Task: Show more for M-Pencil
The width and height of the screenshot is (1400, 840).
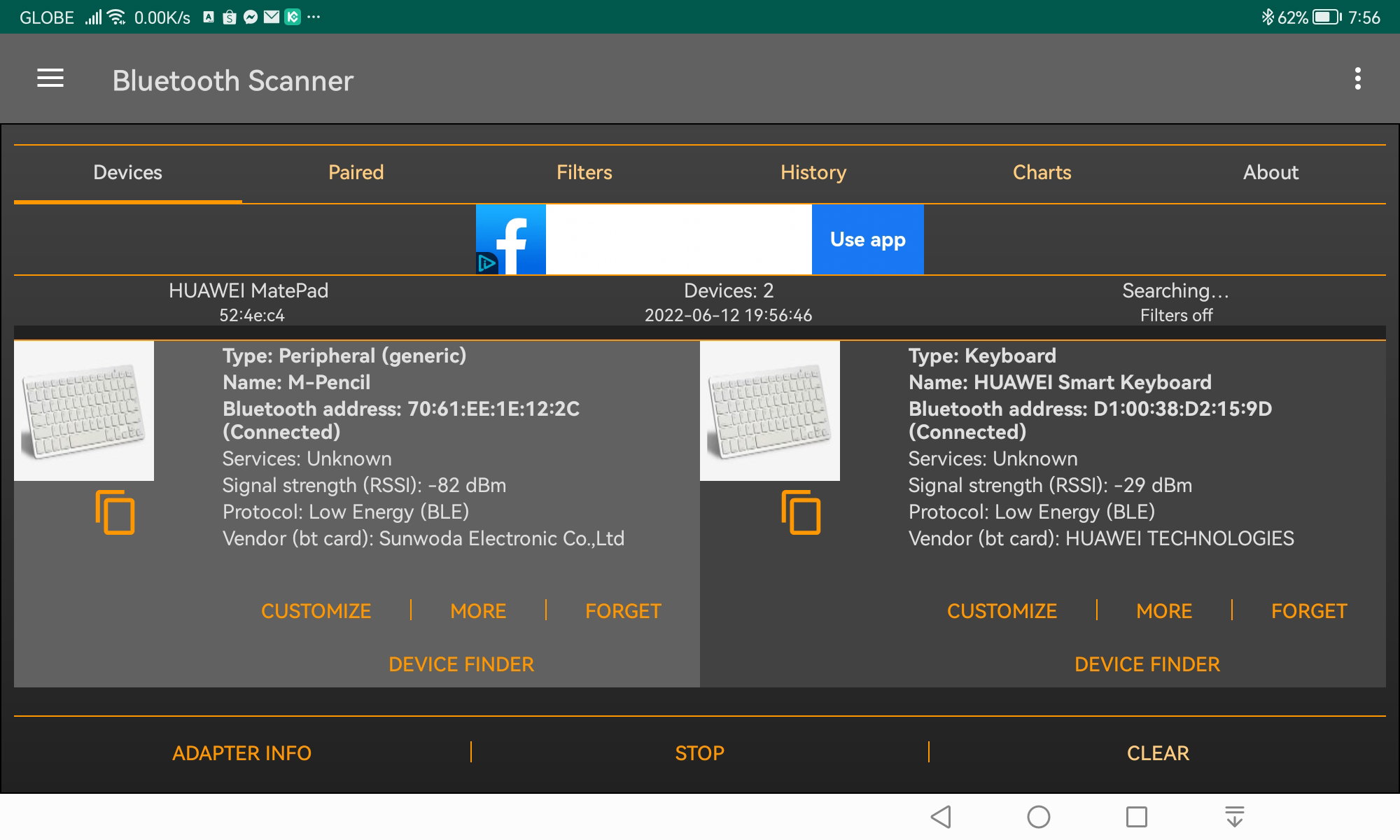Action: pyautogui.click(x=478, y=611)
